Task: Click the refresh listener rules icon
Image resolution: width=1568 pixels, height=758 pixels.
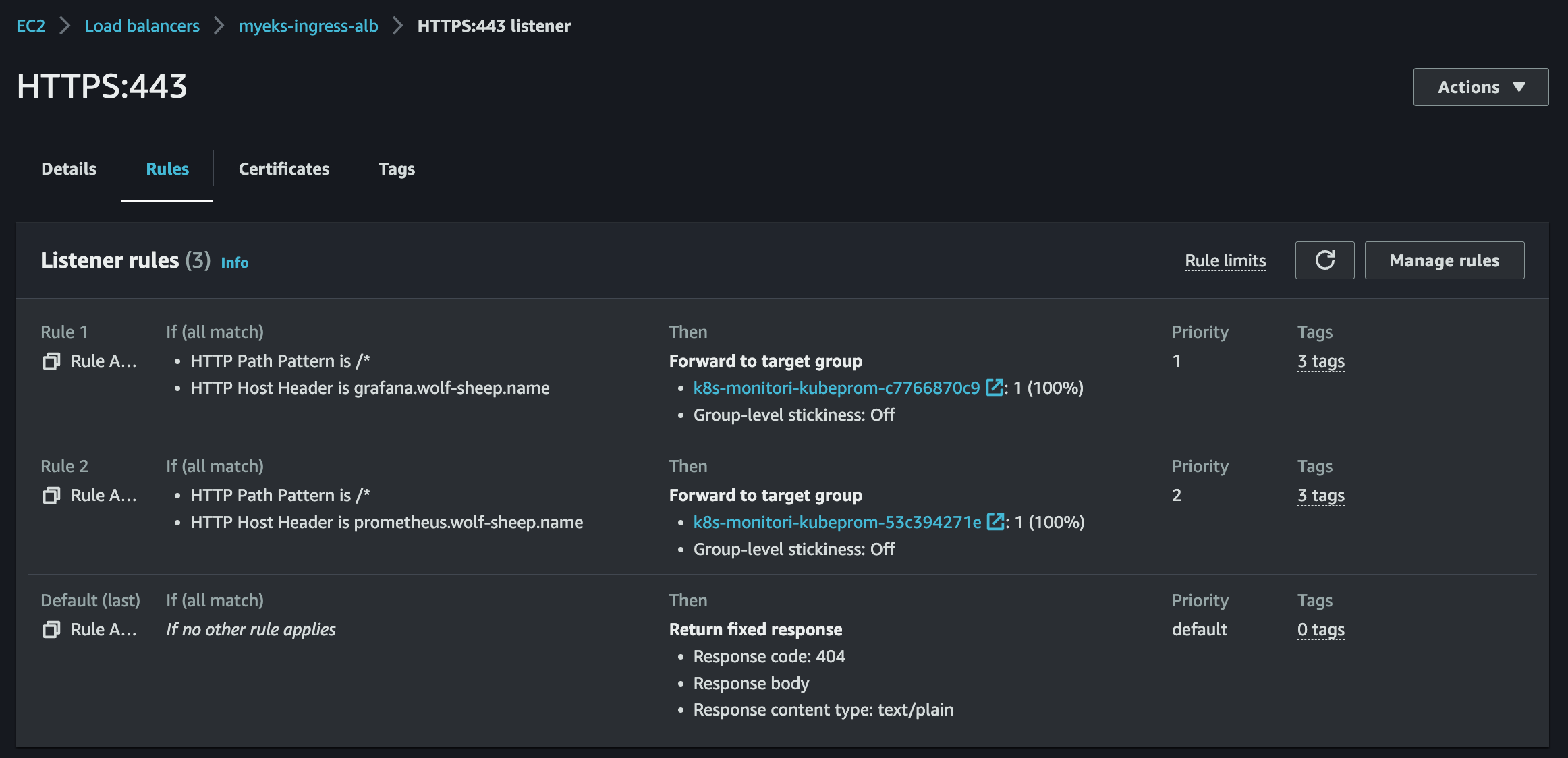Action: click(x=1324, y=260)
